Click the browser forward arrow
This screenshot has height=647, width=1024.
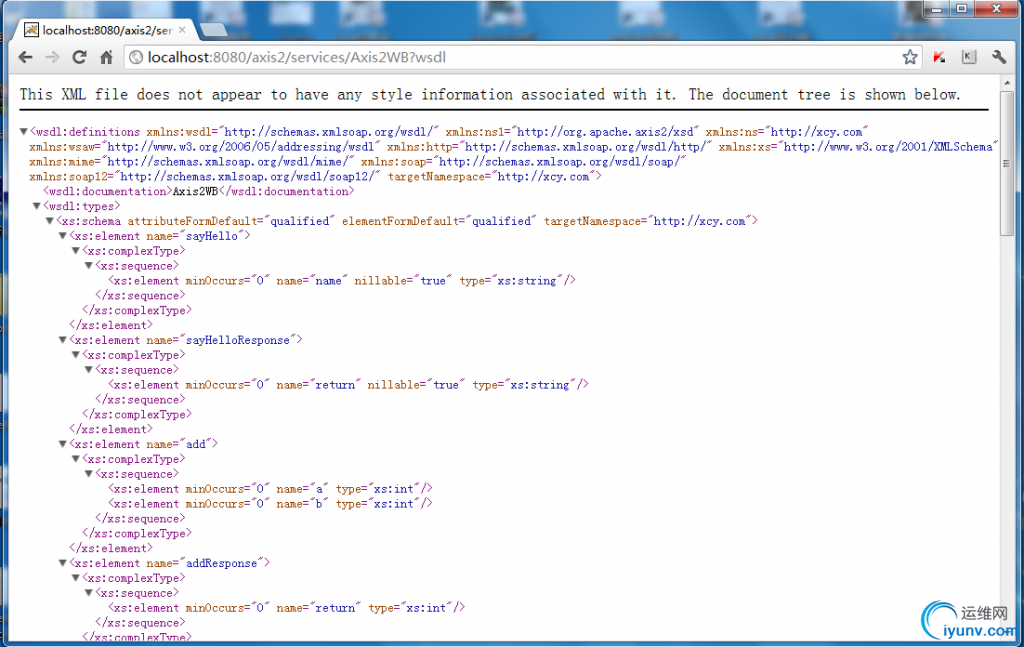click(52, 57)
